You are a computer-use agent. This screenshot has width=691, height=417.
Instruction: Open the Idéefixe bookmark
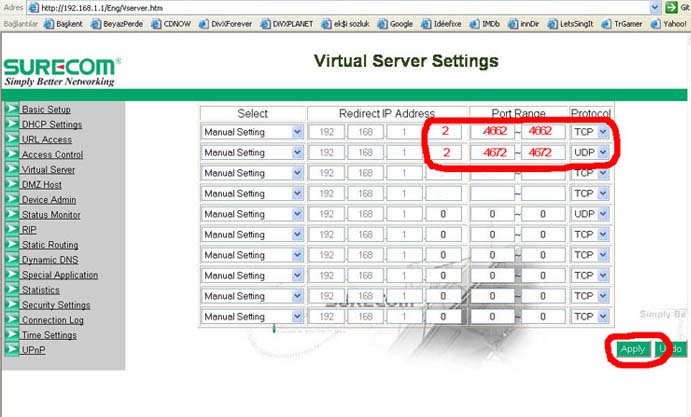pyautogui.click(x=442, y=24)
